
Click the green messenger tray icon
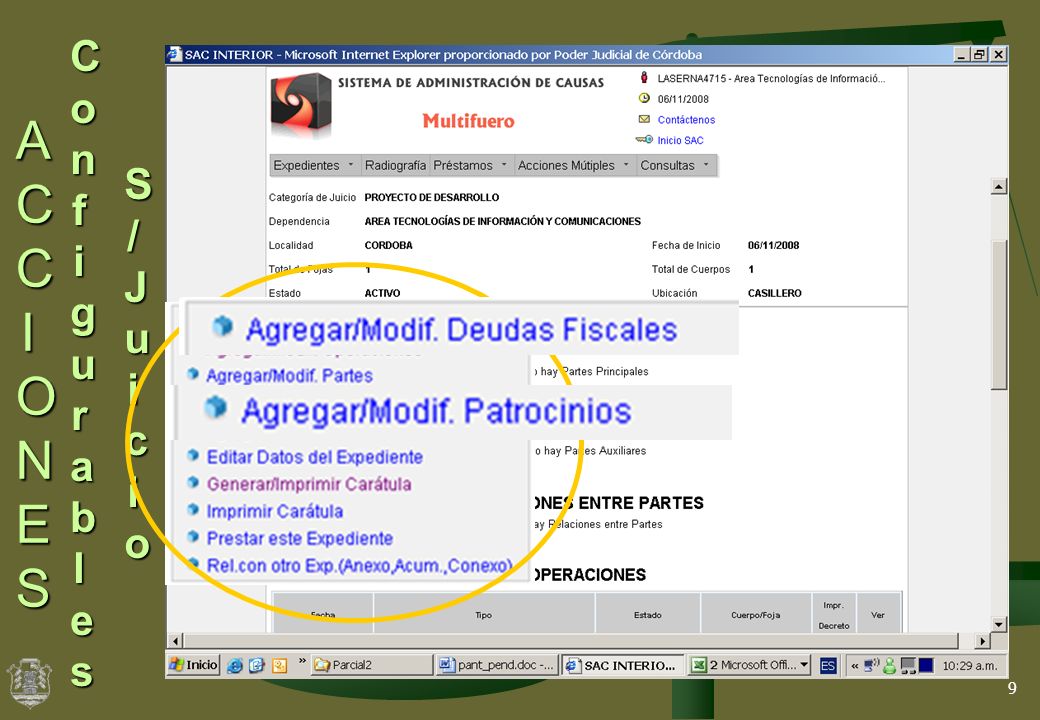coord(889,666)
